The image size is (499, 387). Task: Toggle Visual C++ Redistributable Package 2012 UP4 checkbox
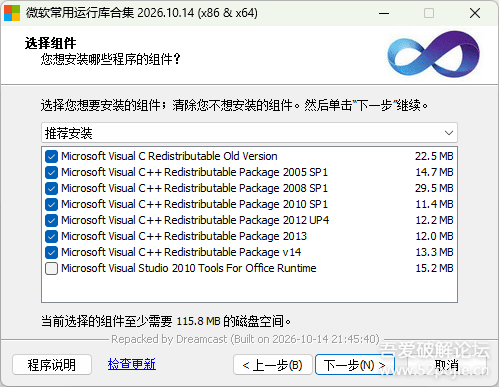click(x=51, y=220)
